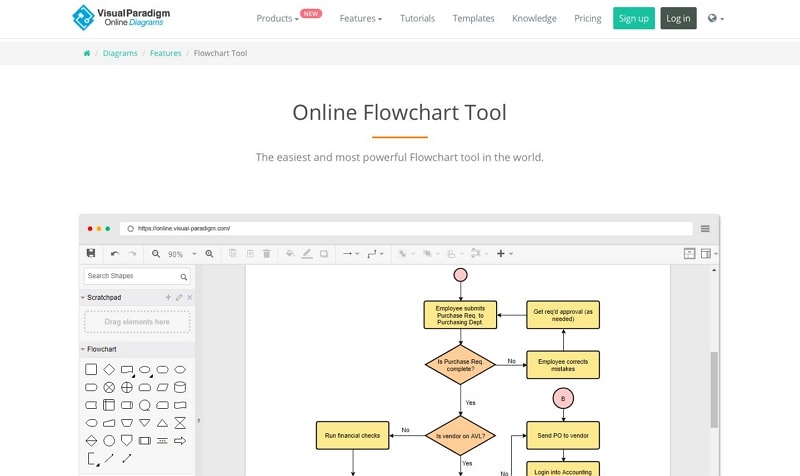800x476 pixels.
Task: Select the internal storage shape with inner lines
Action: click(x=109, y=405)
